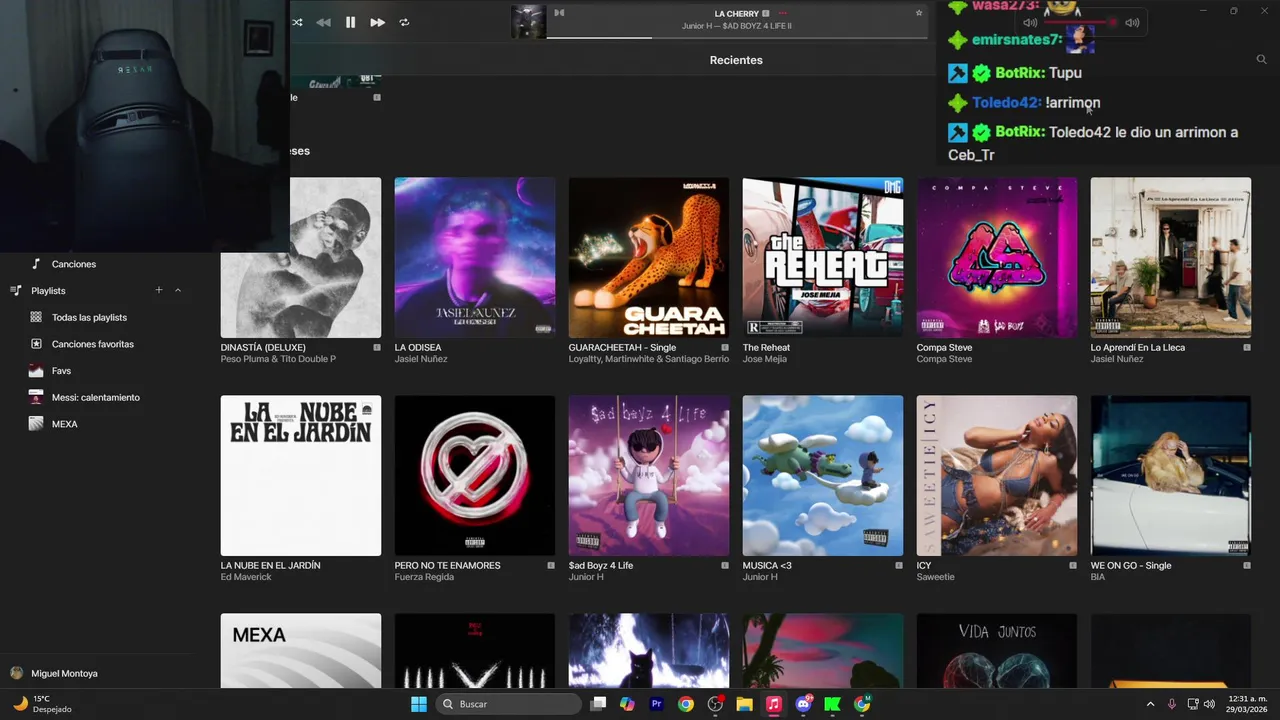Open the Windows Start menu
1280x720 pixels.
[x=419, y=704]
